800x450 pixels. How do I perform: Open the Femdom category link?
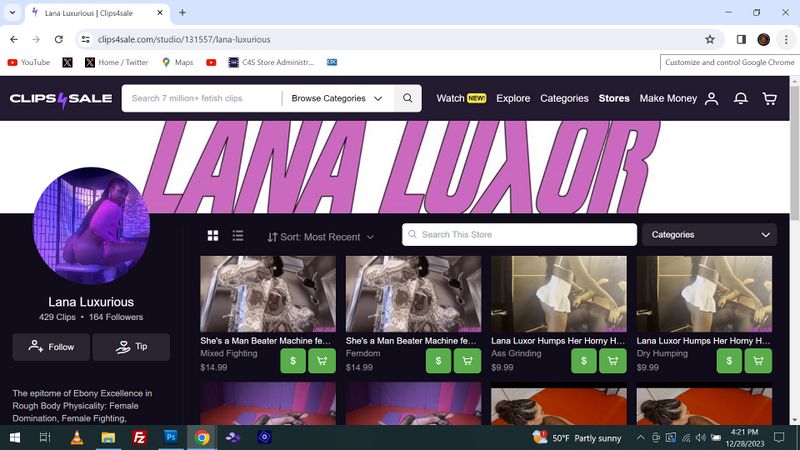pyautogui.click(x=363, y=353)
